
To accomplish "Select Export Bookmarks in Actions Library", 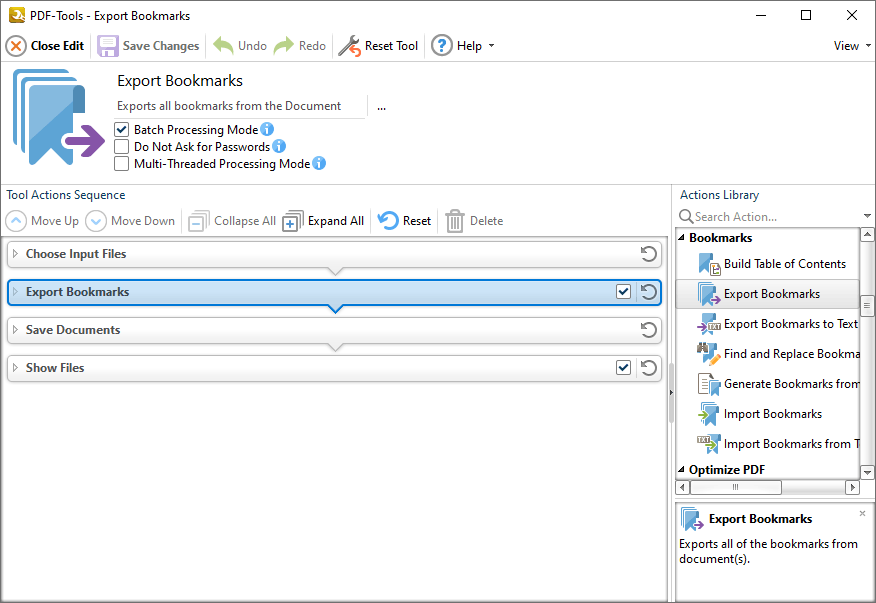I will click(x=766, y=294).
